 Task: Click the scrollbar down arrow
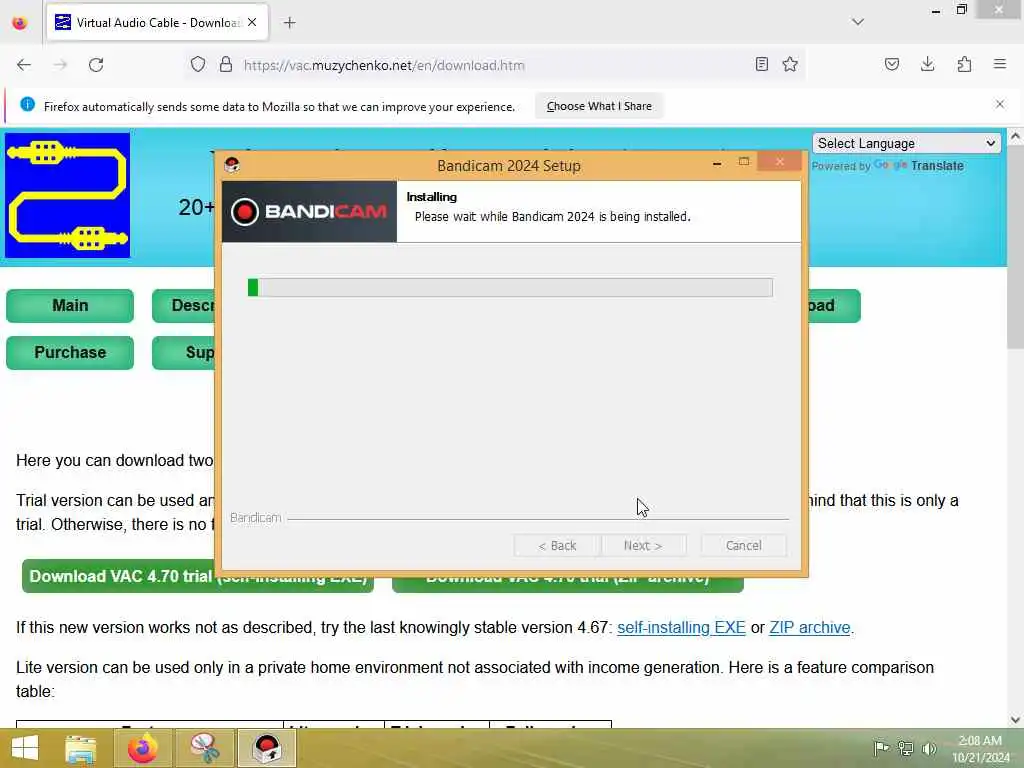click(x=1015, y=720)
